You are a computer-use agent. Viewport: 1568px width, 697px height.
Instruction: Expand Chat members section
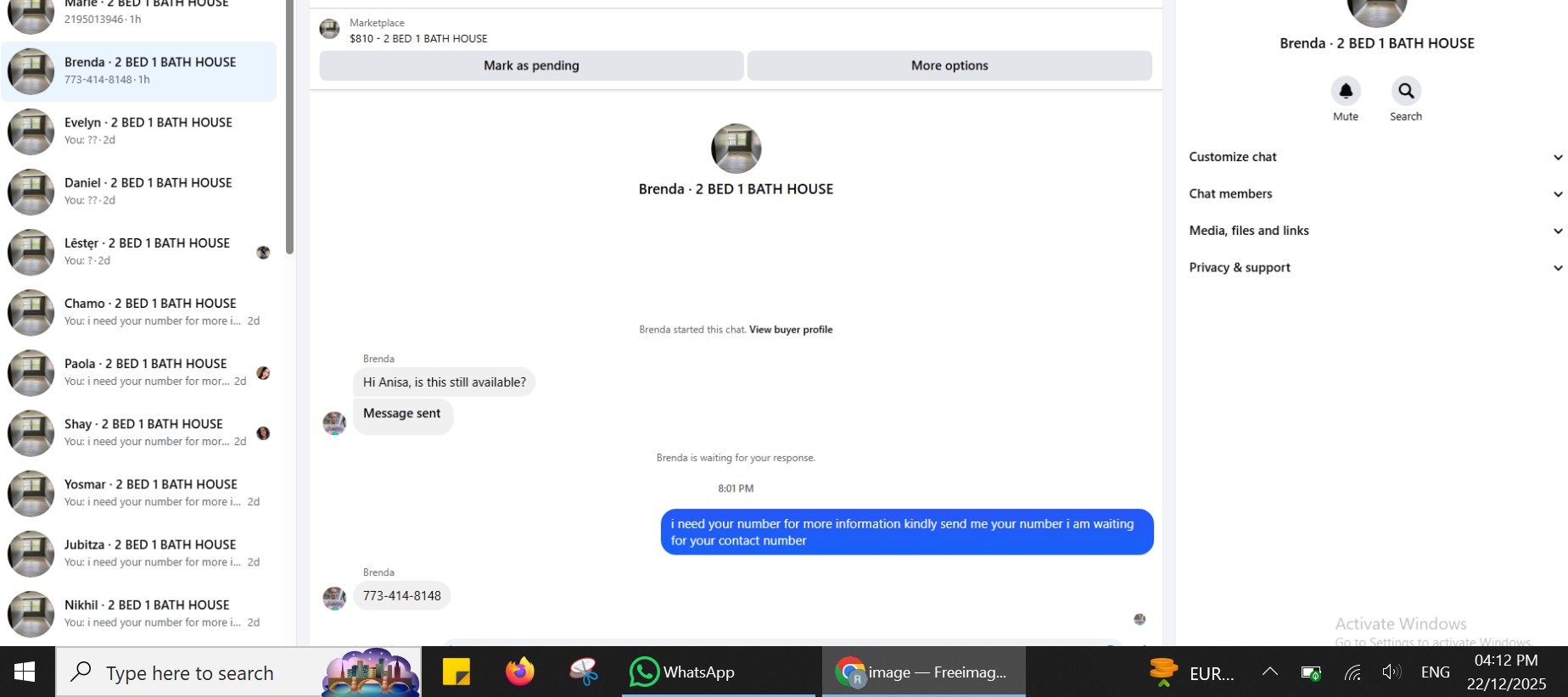click(x=1375, y=193)
